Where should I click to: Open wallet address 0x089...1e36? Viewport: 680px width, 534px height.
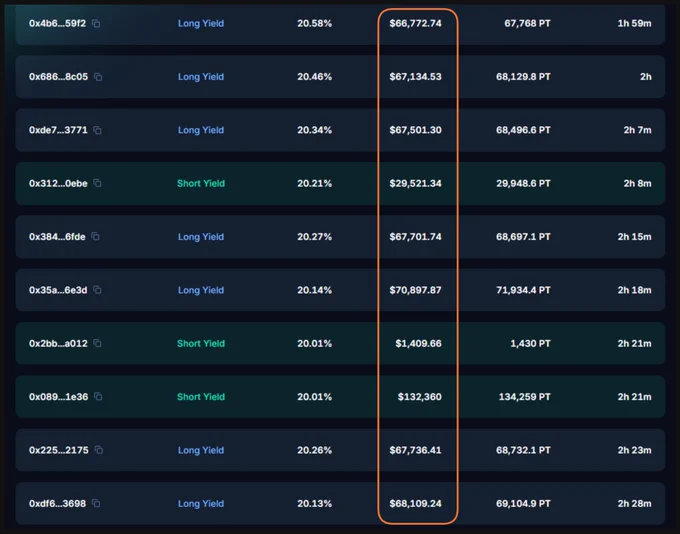tap(59, 397)
